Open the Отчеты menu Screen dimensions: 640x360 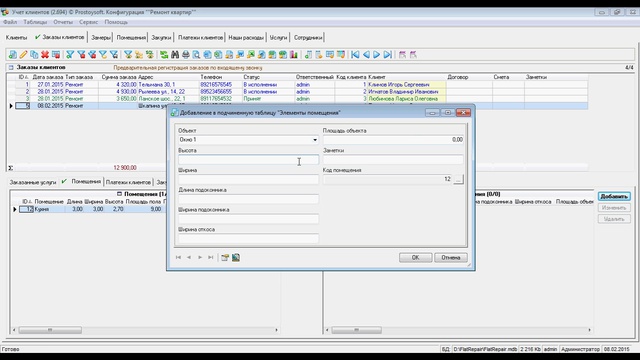(x=63, y=22)
